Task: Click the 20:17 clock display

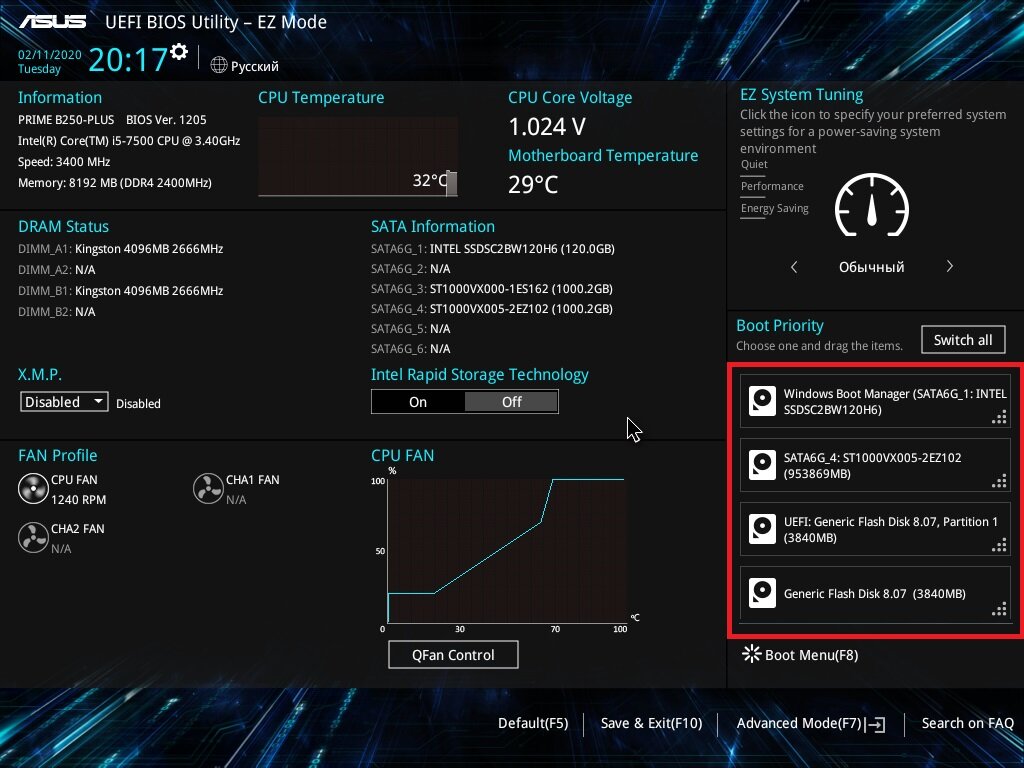Action: [x=129, y=59]
